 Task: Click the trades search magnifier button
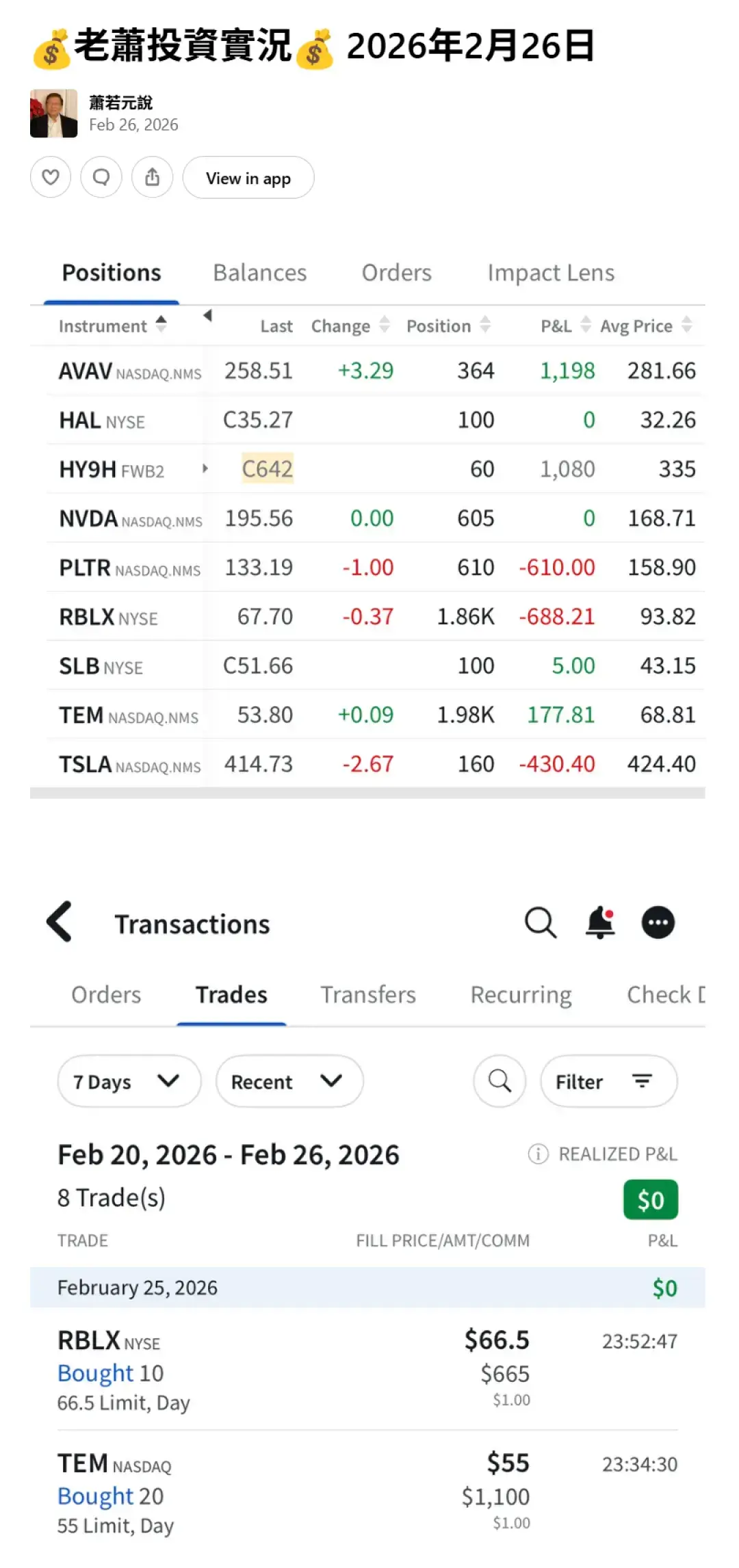coord(500,1081)
